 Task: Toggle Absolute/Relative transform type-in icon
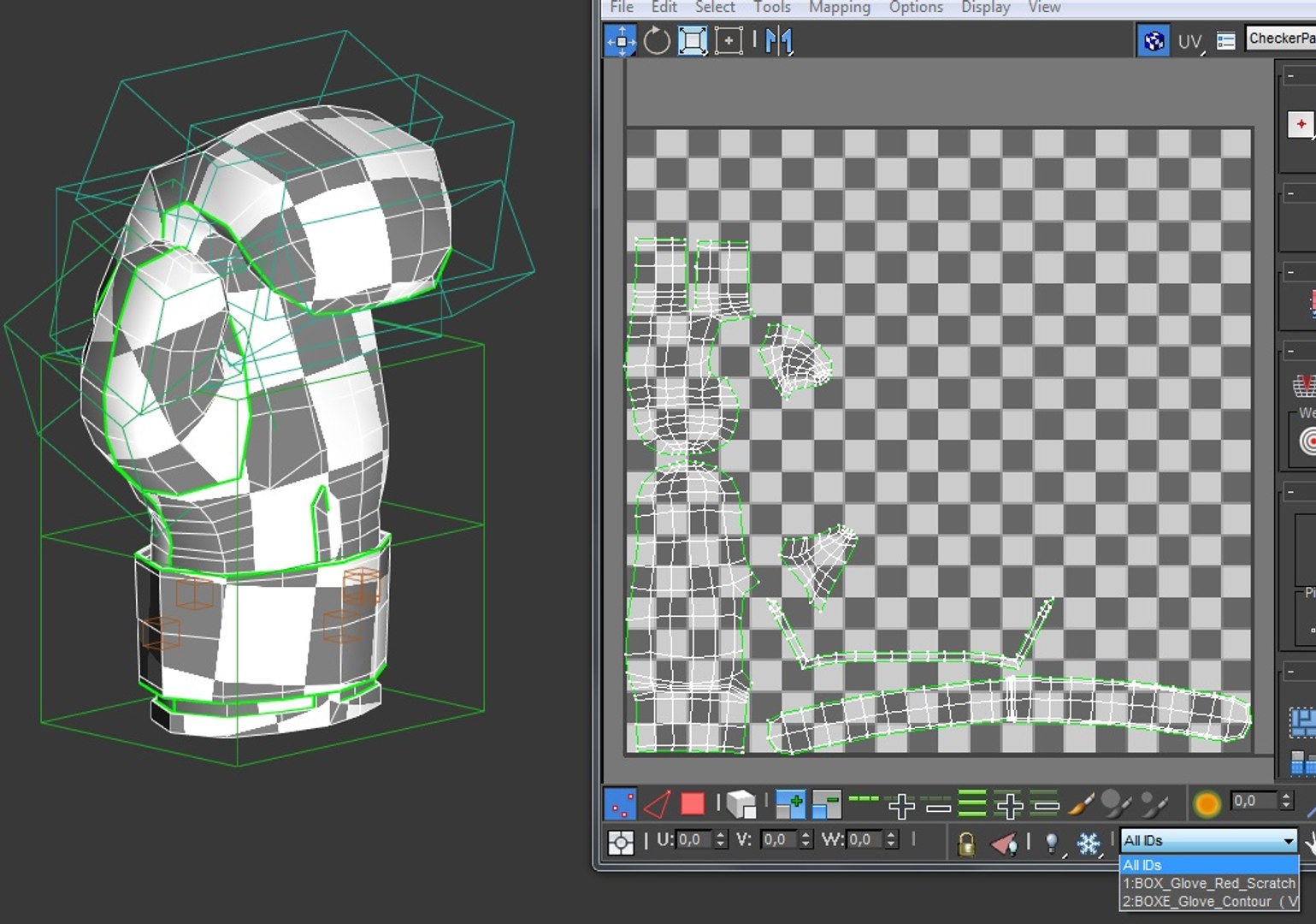click(x=620, y=843)
